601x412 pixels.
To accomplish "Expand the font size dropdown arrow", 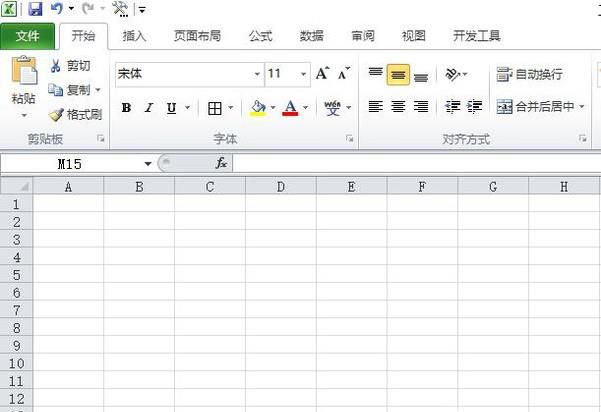I will coord(303,74).
